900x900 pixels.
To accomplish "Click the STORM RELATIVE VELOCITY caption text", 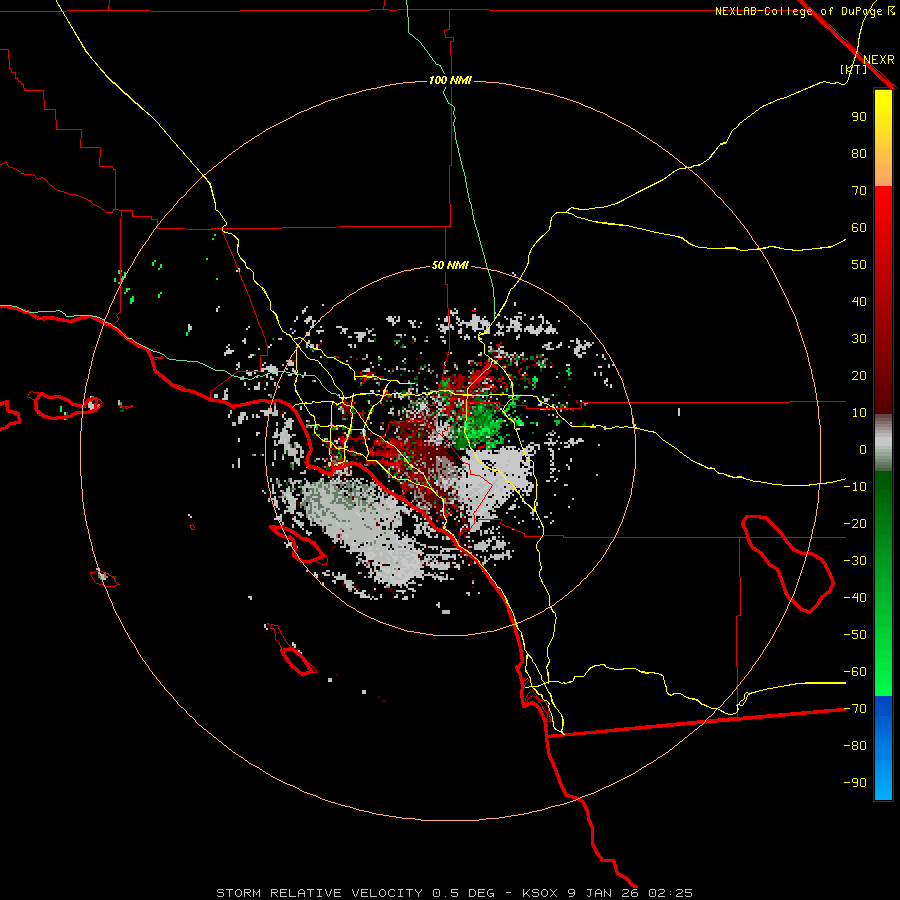I will click(319, 893).
